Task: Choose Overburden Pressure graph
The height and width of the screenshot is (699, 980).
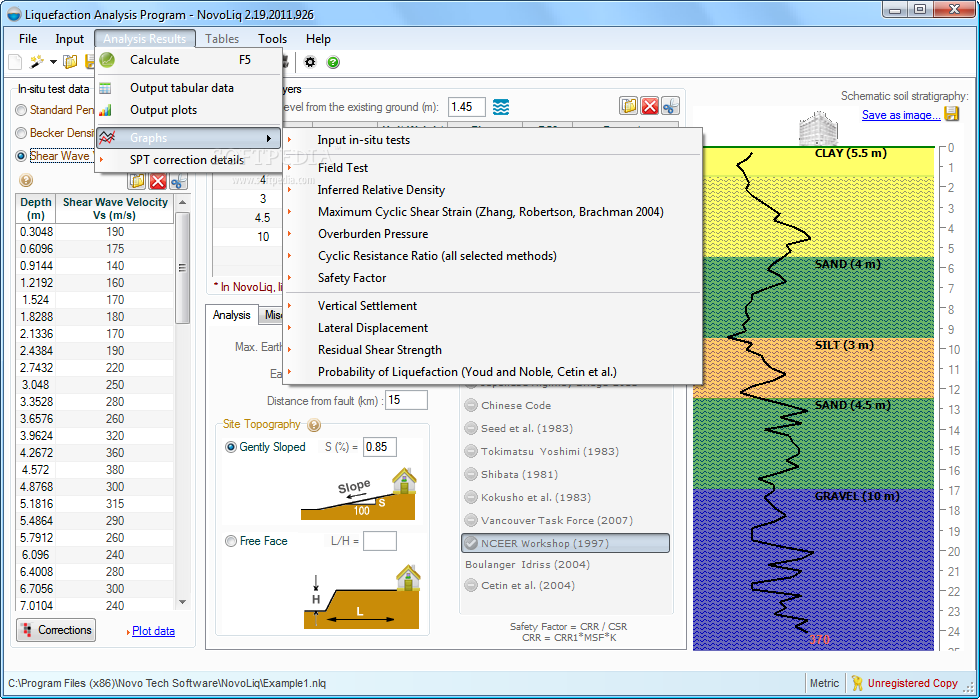Action: pyautogui.click(x=492, y=234)
